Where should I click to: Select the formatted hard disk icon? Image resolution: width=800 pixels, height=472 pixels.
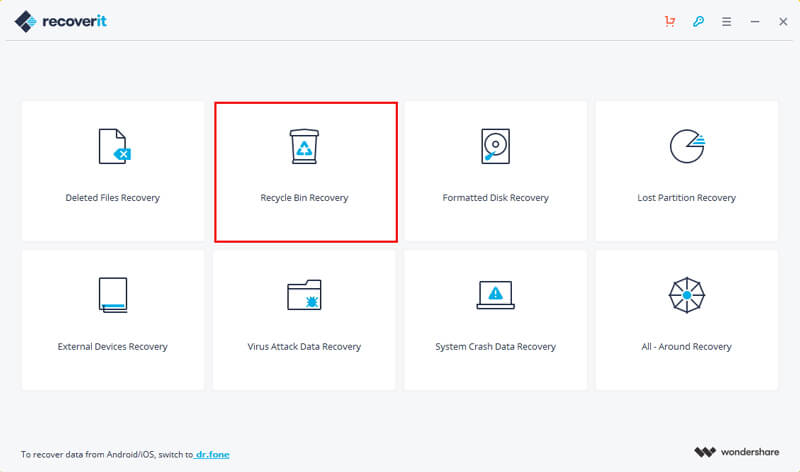pyautogui.click(x=495, y=146)
